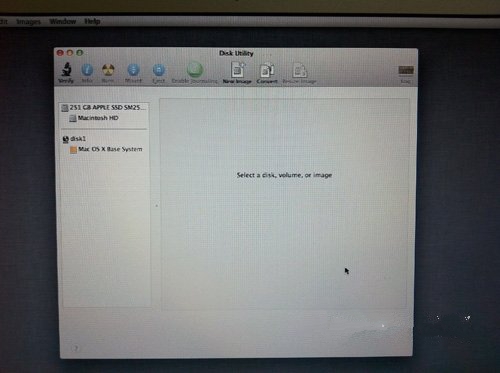This screenshot has height=373, width=500.
Task: Select the 251 GB APPLE SSD disk
Action: [104, 107]
